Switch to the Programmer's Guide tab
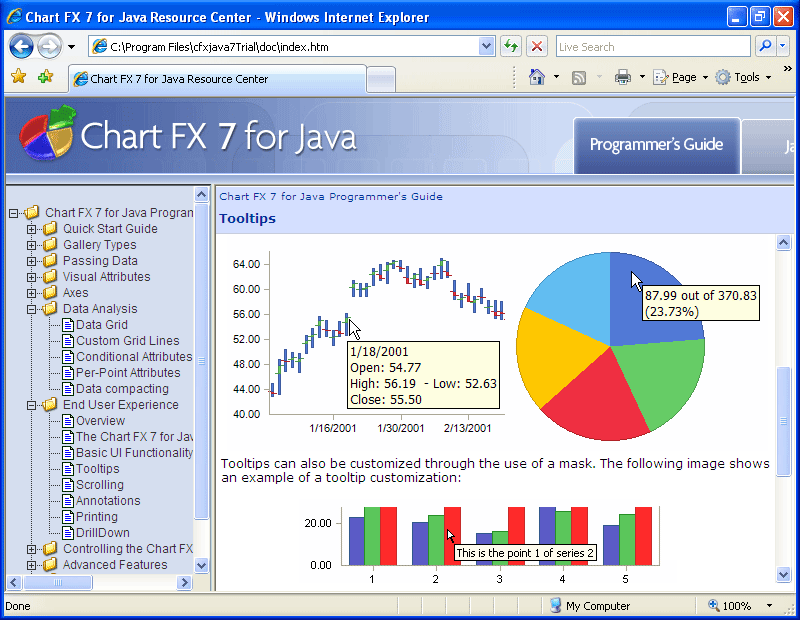800x620 pixels. 657,145
